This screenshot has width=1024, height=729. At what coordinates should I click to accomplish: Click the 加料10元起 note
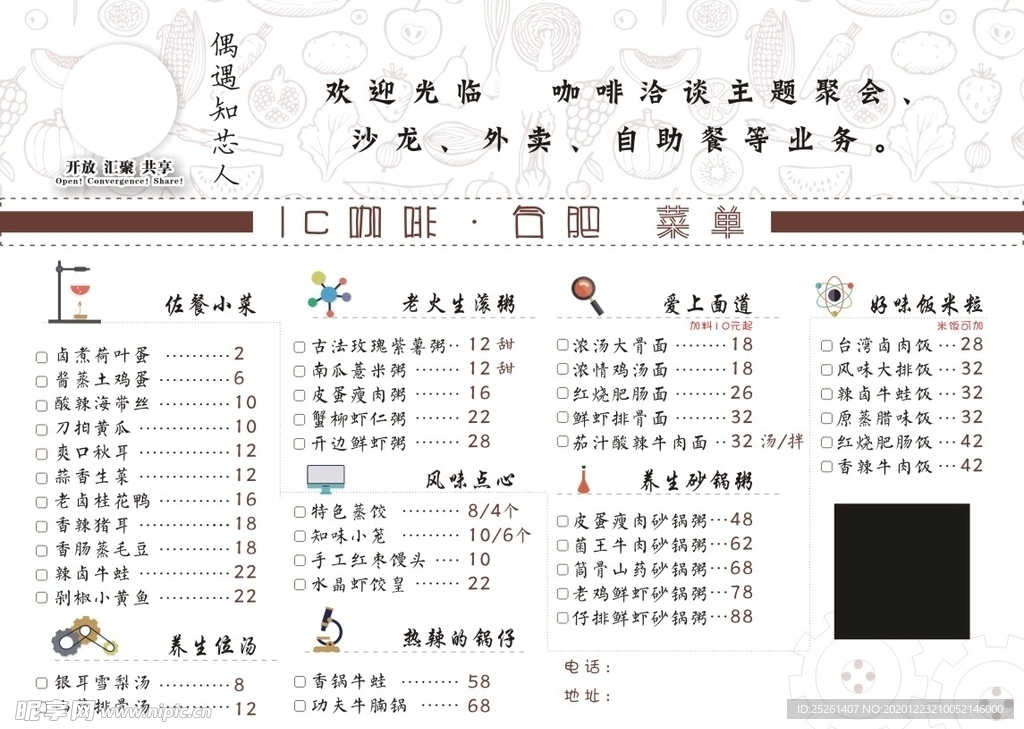coord(721,325)
